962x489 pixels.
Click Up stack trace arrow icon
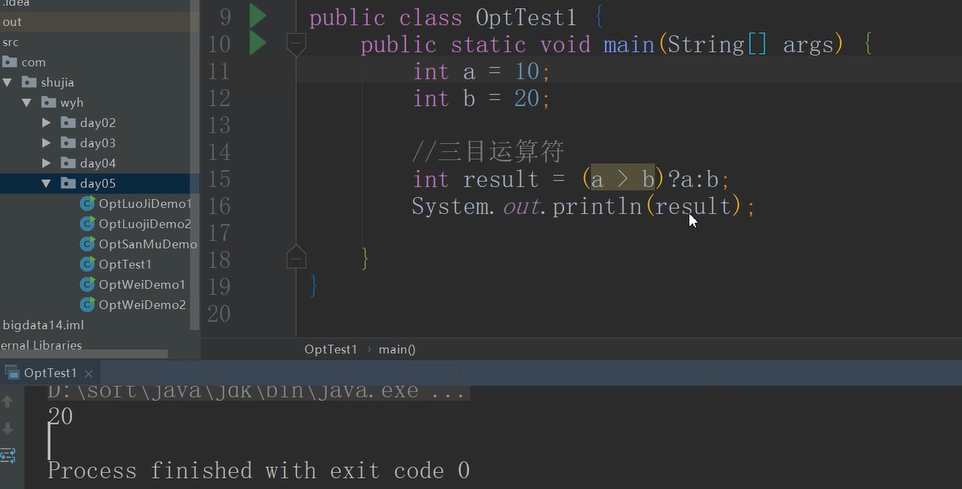(x=8, y=401)
